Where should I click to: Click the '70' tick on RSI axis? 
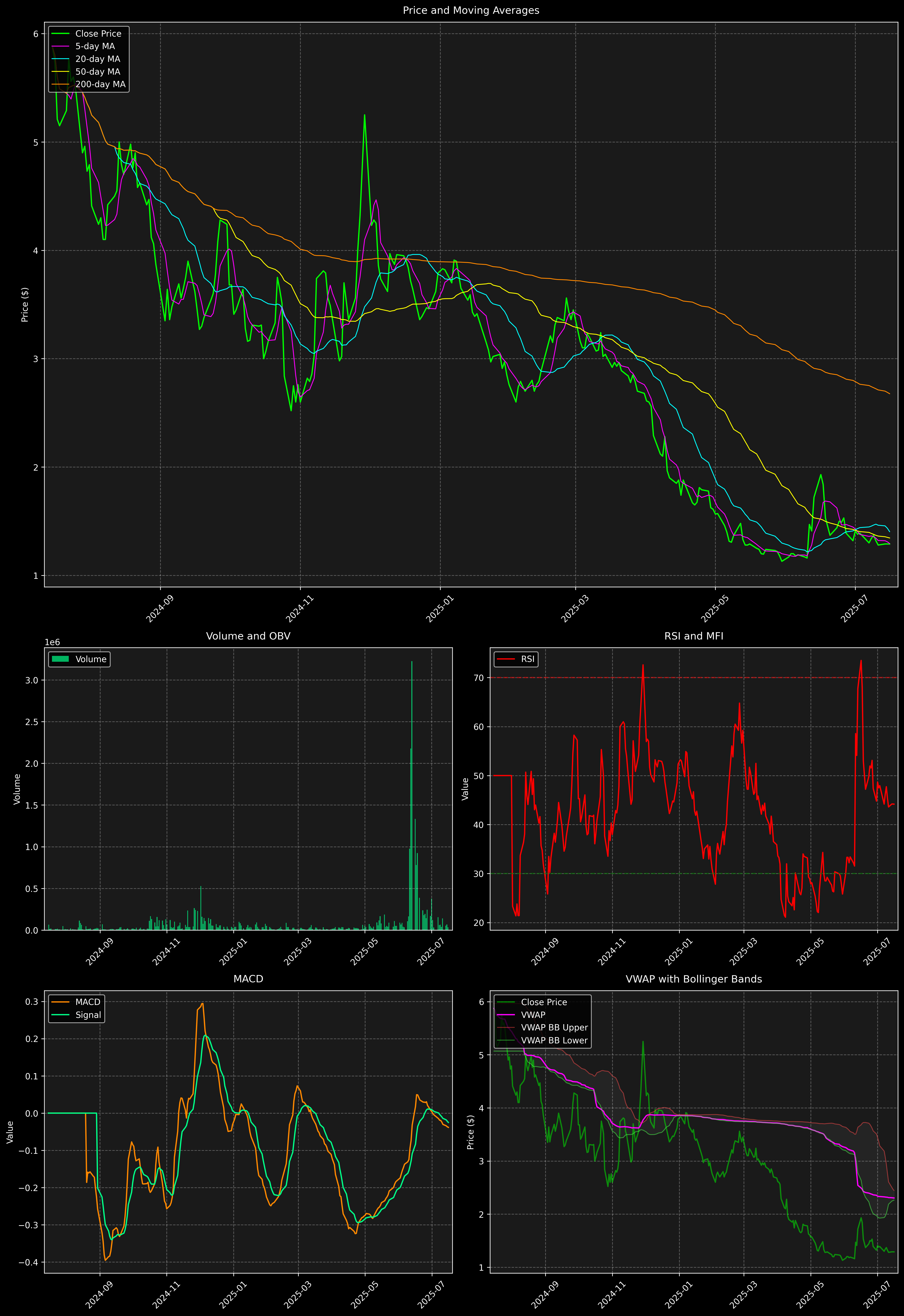tap(479, 678)
